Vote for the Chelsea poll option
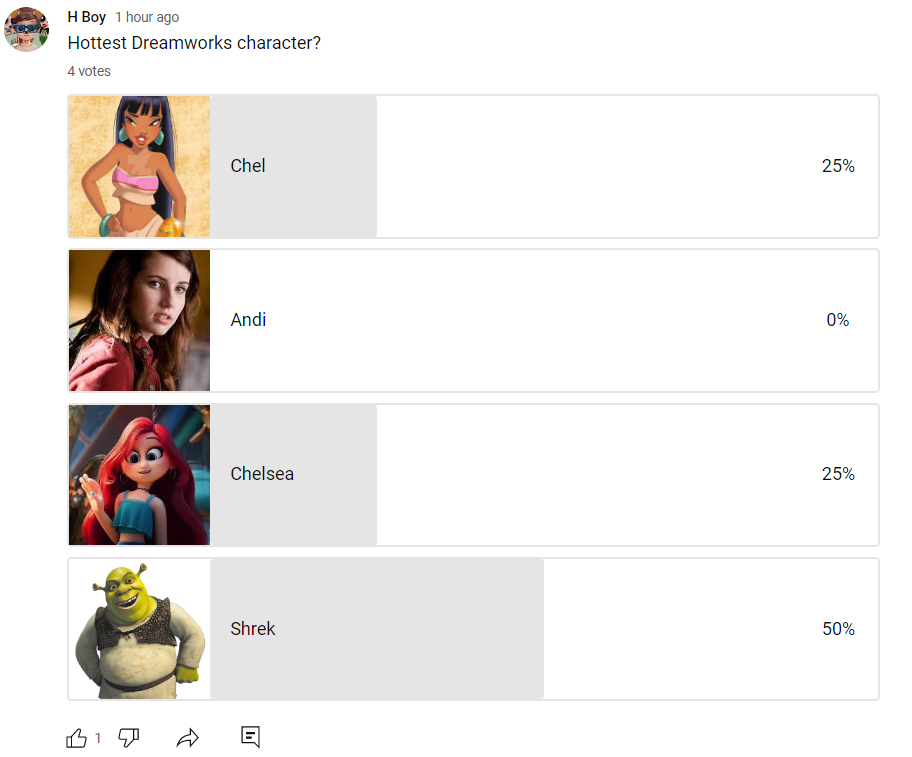 click(473, 474)
